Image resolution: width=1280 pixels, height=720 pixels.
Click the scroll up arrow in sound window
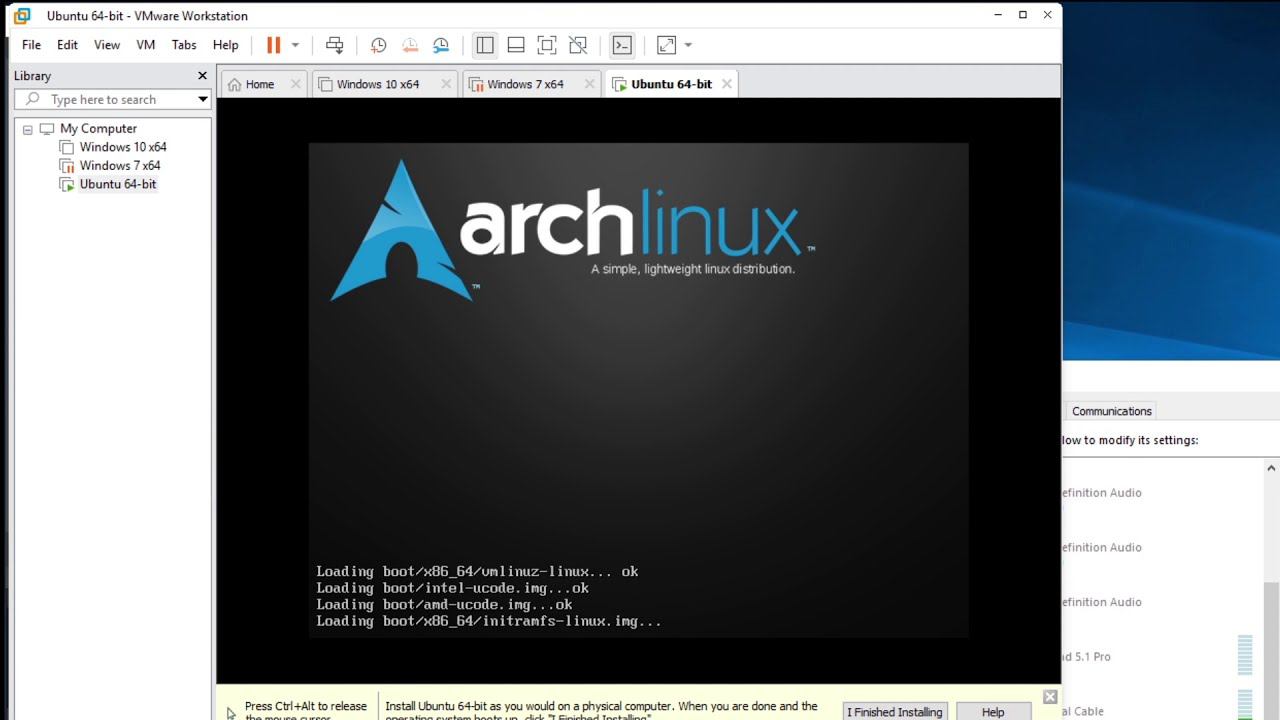1271,468
